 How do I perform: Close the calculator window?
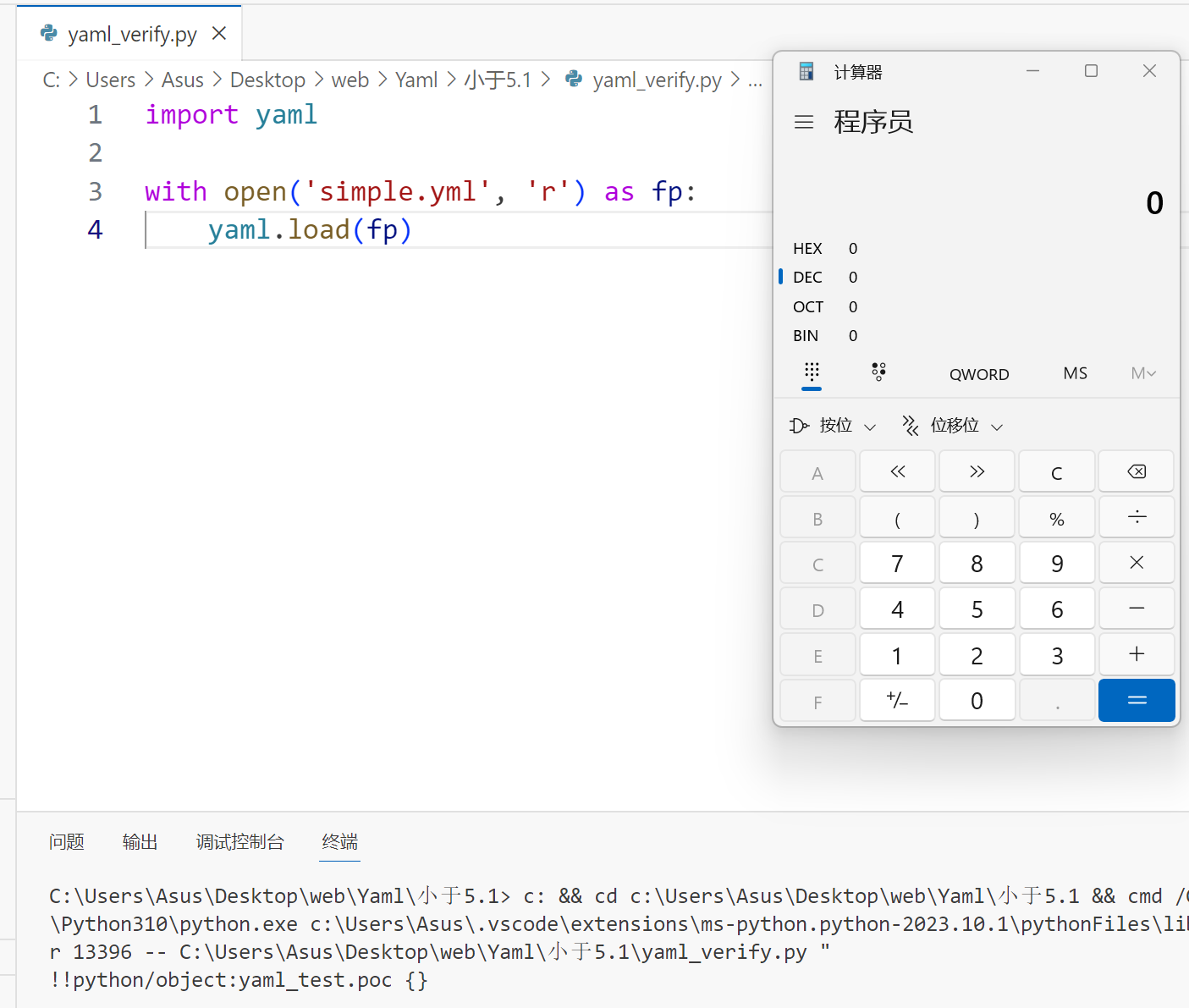pos(1149,71)
